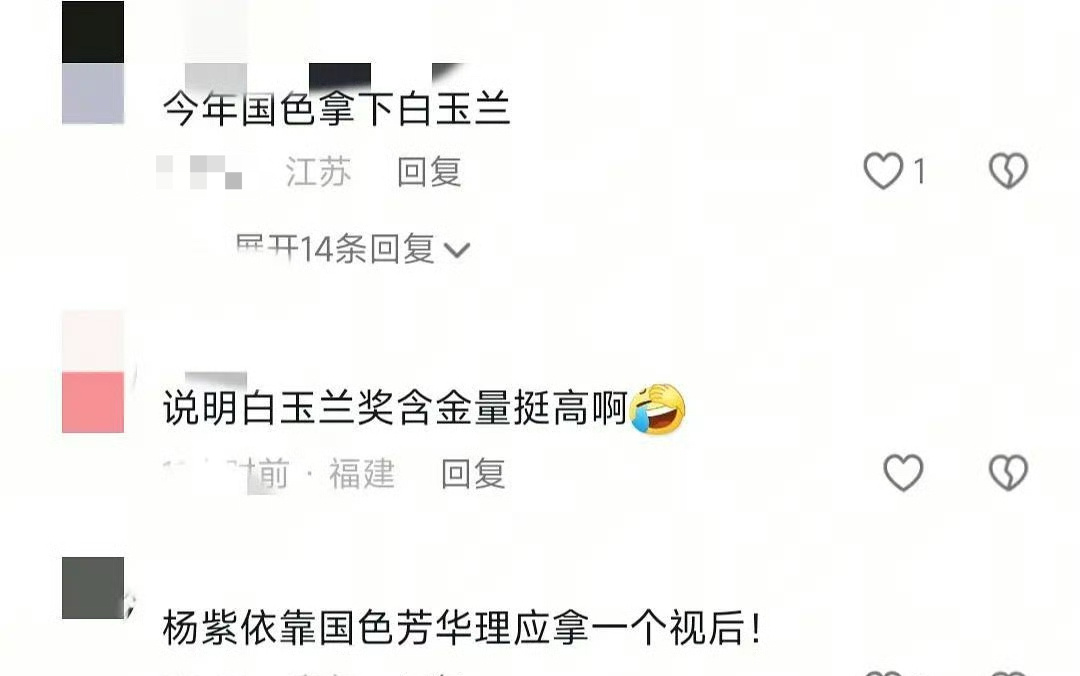Click the 江苏 location label
This screenshot has width=1080, height=676.
click(318, 172)
